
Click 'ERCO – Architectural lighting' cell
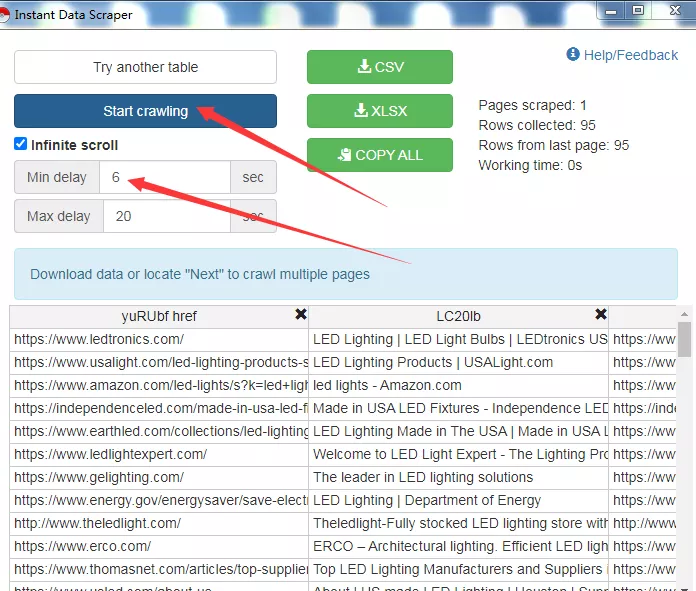[x=458, y=547]
